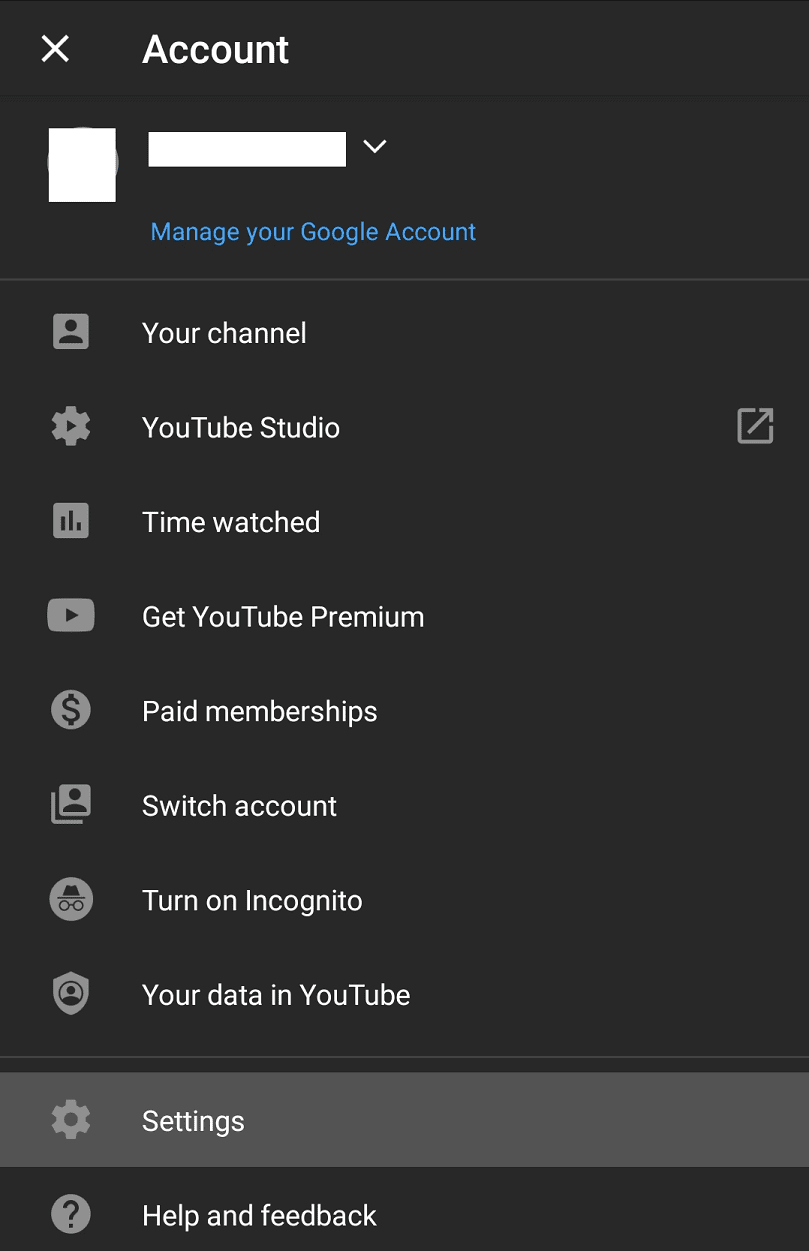Click the Help question mark icon

71,1215
